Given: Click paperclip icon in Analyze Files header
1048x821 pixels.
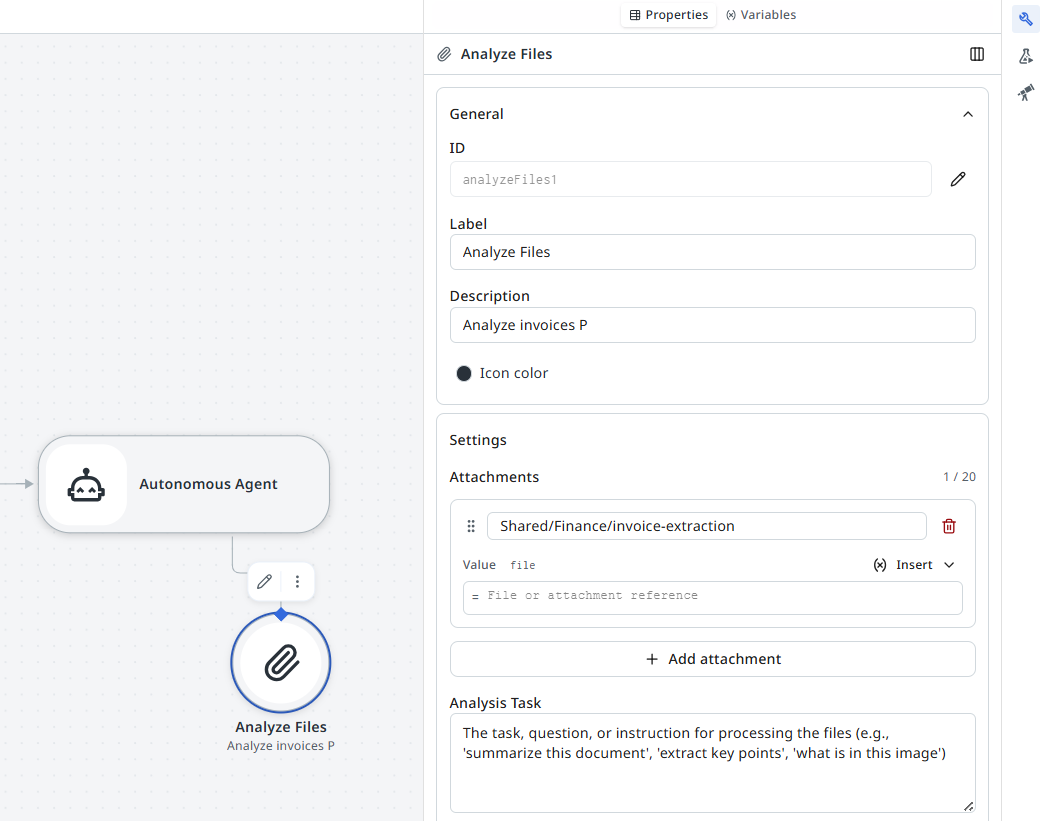Looking at the screenshot, I should coord(444,54).
